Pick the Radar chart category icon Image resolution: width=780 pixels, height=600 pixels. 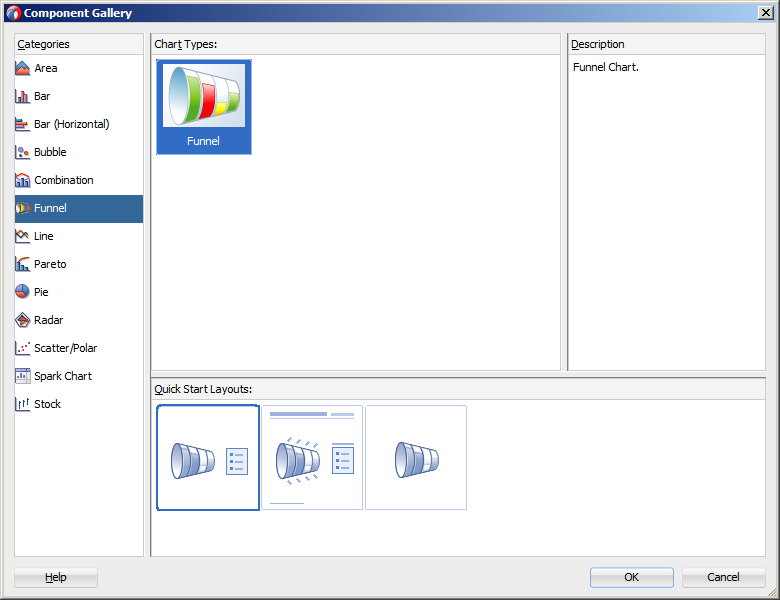tap(22, 320)
